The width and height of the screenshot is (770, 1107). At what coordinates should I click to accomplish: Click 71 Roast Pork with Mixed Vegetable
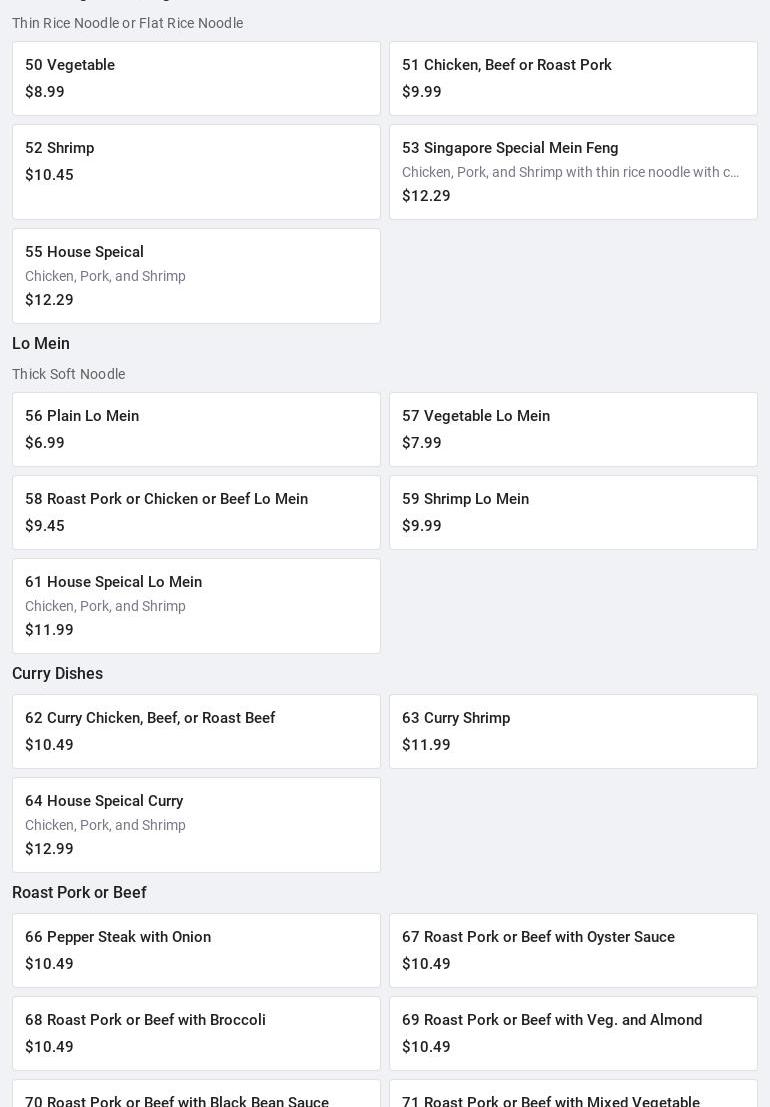click(x=573, y=1096)
